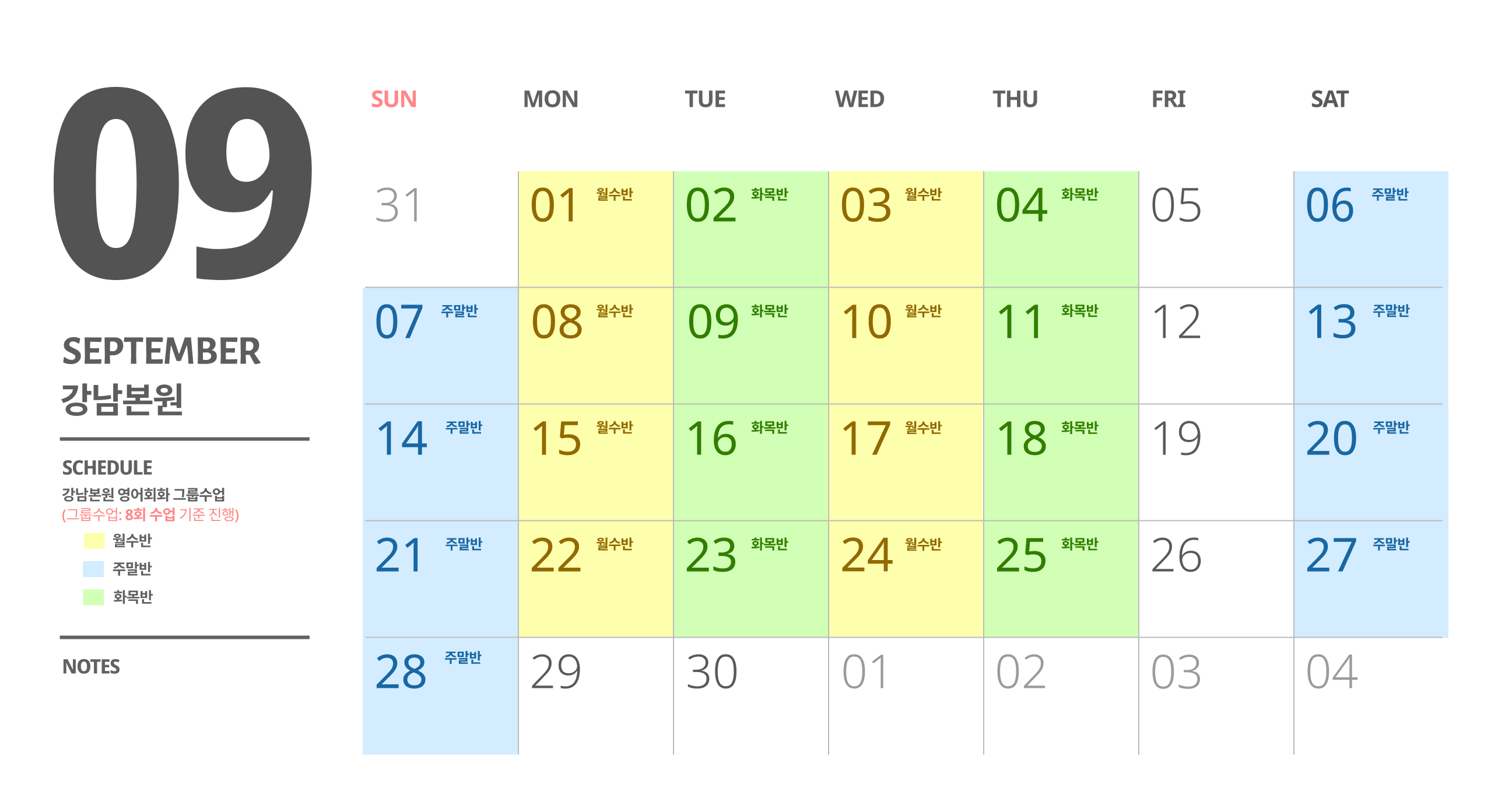Image resolution: width=1512 pixels, height=801 pixels.
Task: Select the date 06 주말반 cell
Action: (1371, 229)
